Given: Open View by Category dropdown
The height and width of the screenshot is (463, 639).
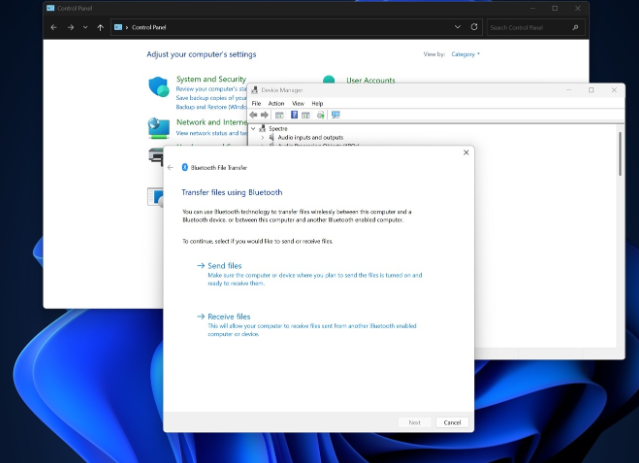Looking at the screenshot, I should 465,54.
